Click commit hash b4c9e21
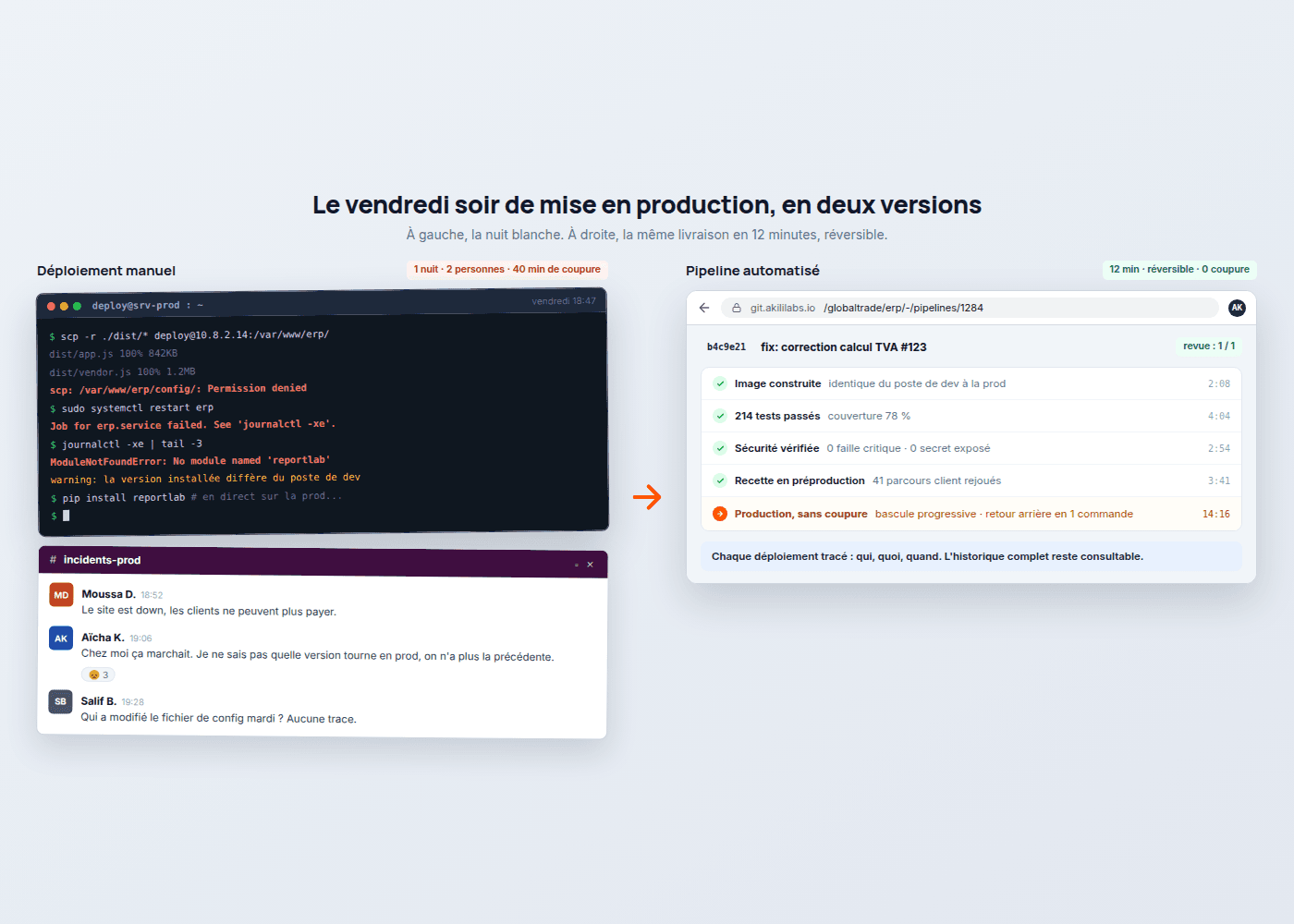1294x924 pixels. [x=726, y=346]
